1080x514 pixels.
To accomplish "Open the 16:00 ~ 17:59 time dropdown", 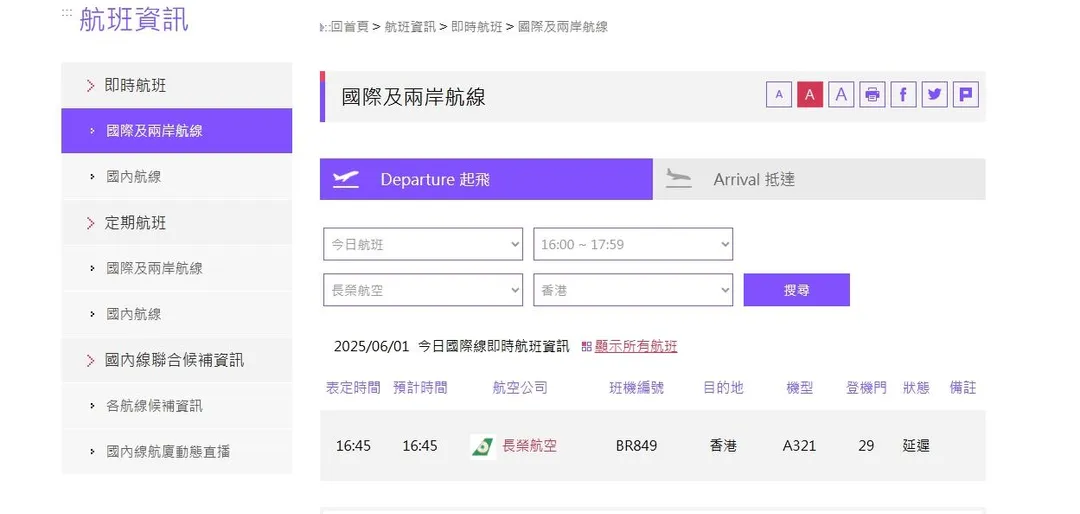I will 633,244.
